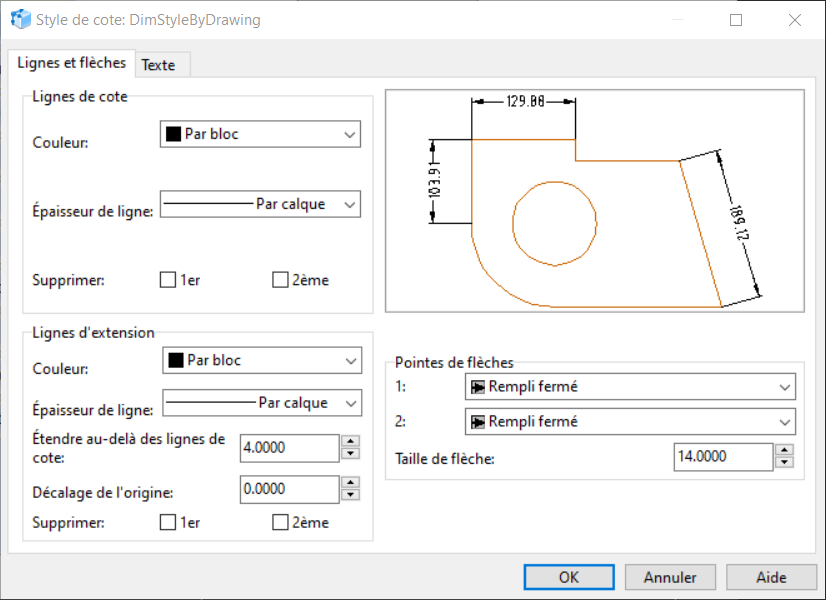Select the Lignes et flèches tab
Screen dimensions: 826x600
(72, 63)
